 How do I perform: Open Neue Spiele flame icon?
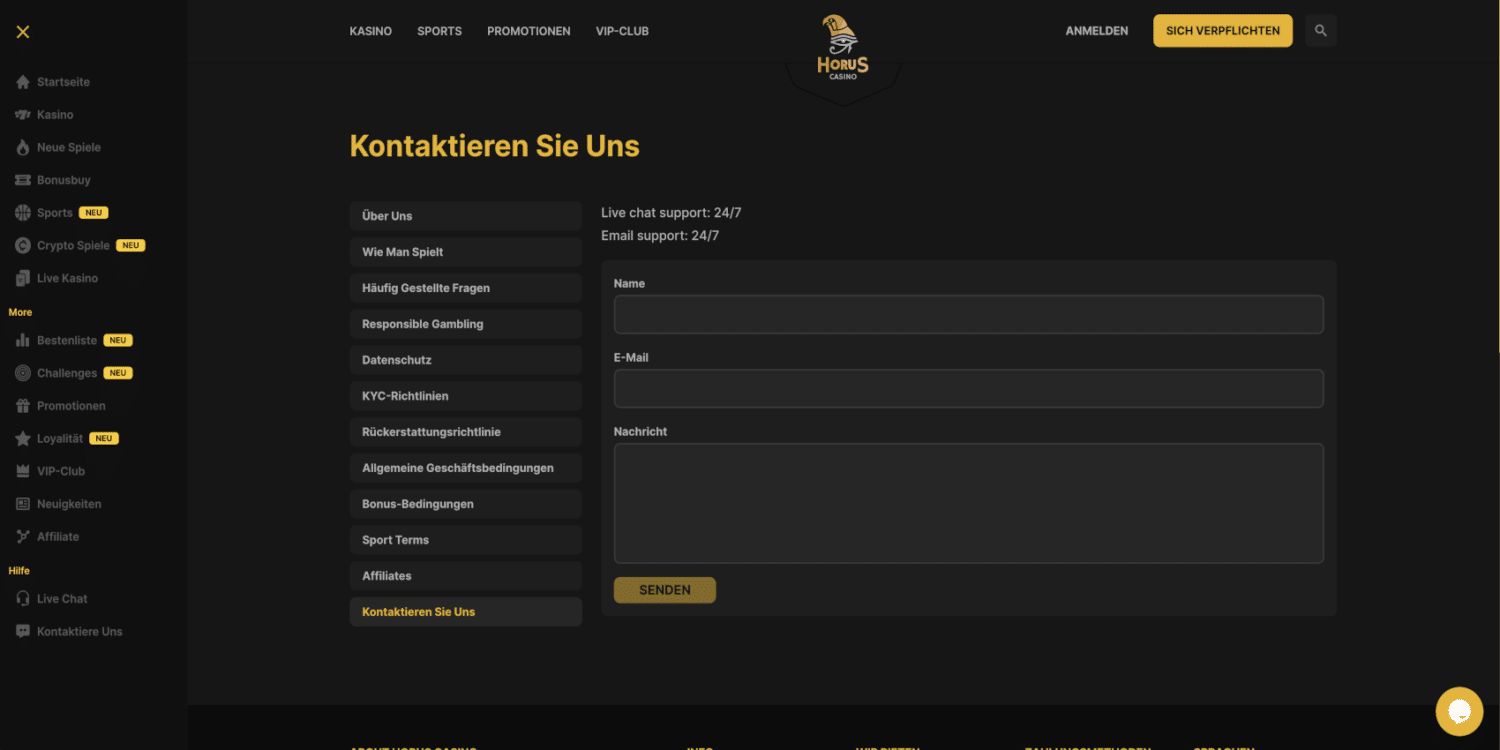point(23,147)
